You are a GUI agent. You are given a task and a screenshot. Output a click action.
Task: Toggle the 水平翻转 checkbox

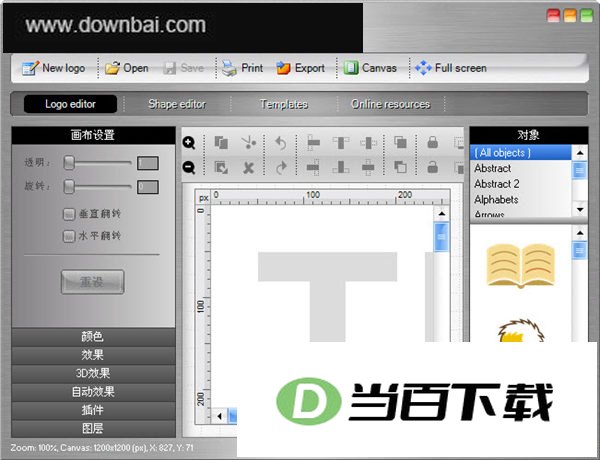coord(69,236)
